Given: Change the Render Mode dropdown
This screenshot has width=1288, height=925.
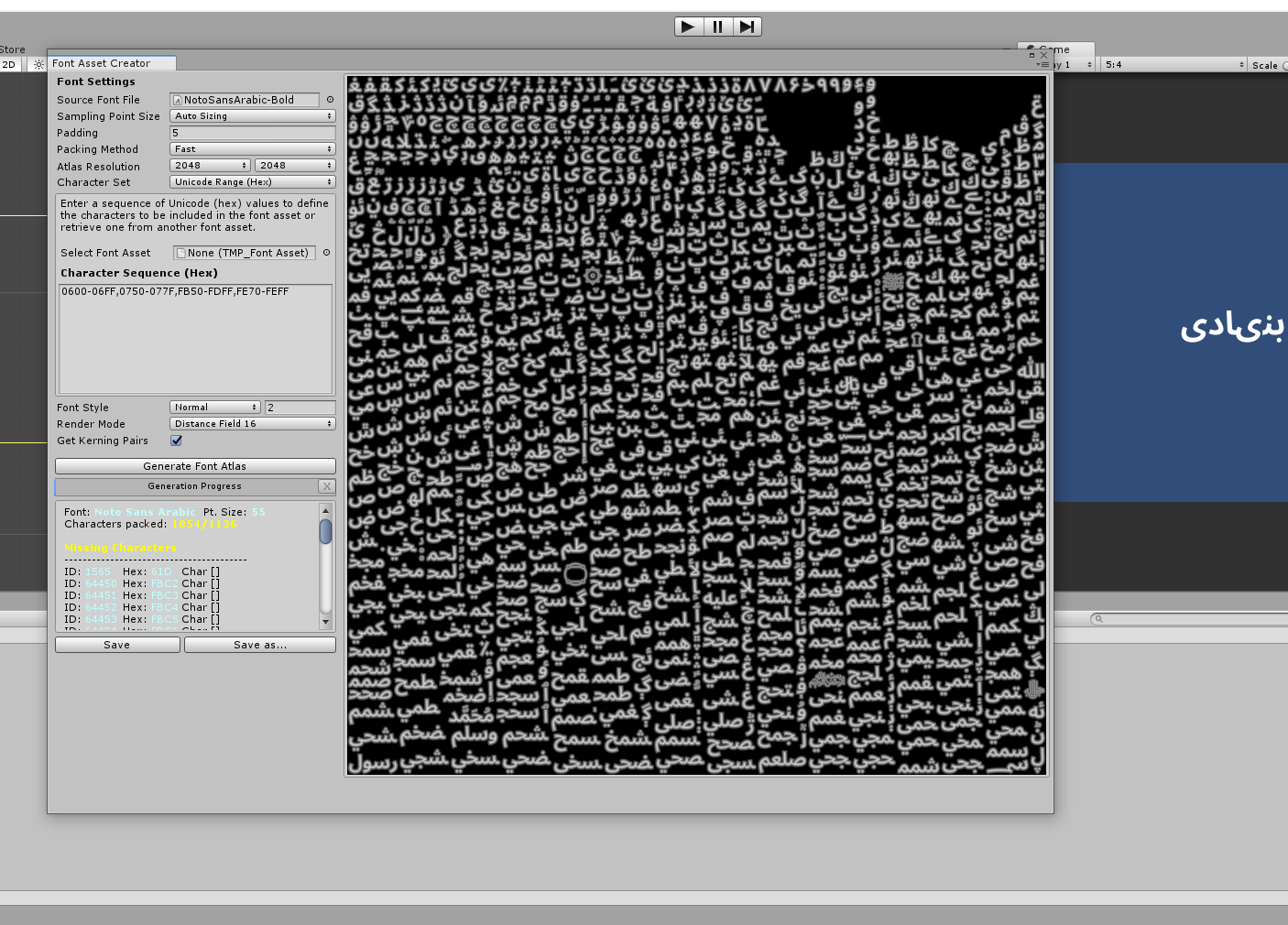Looking at the screenshot, I should (252, 424).
